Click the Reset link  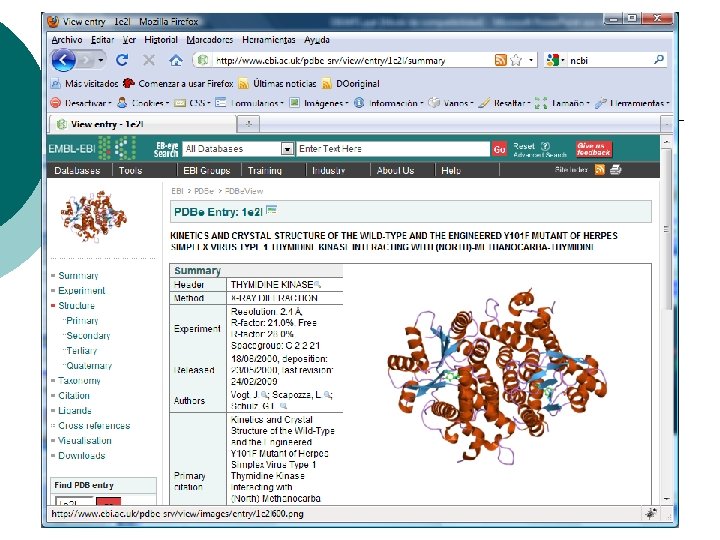[x=524, y=146]
